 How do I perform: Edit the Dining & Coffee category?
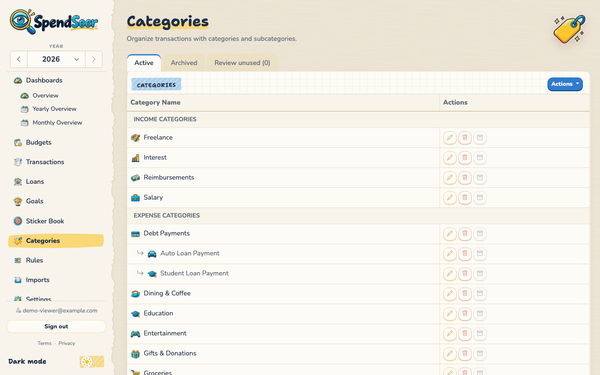point(450,293)
